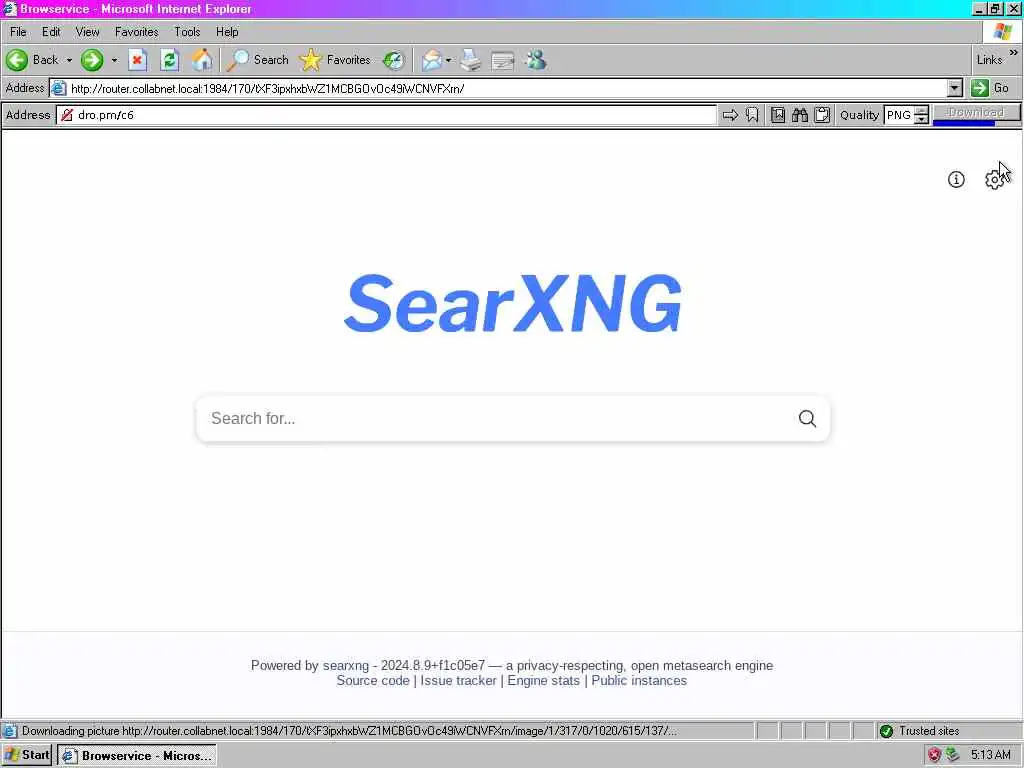Image resolution: width=1024 pixels, height=768 pixels.
Task: Open the searxng link in footer
Action: coord(345,665)
